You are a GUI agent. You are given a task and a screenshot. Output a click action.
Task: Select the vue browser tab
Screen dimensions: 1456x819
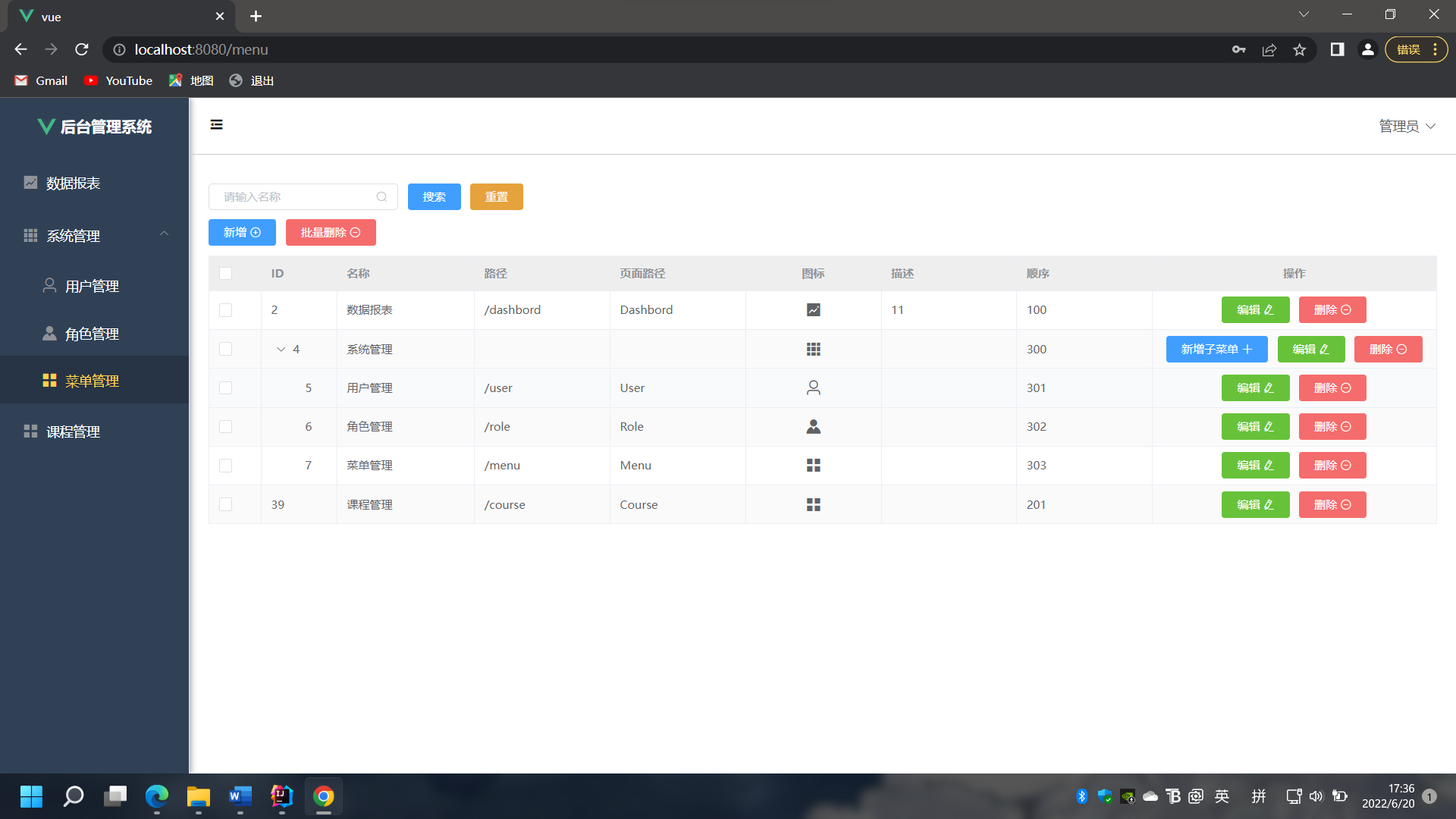121,17
